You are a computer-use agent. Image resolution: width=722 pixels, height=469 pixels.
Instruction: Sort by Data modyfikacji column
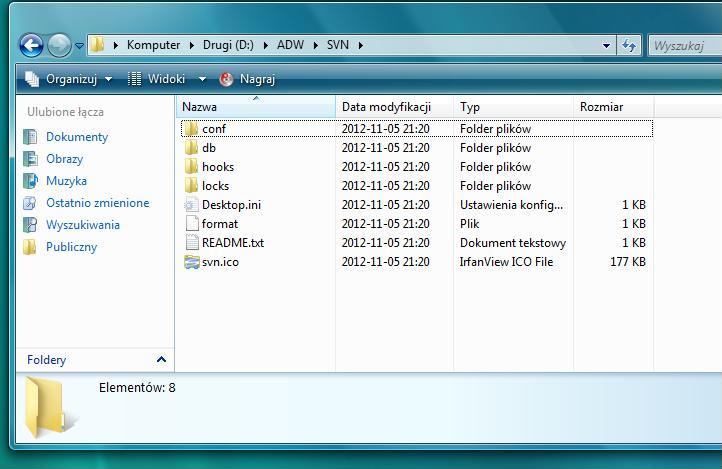[x=385, y=107]
